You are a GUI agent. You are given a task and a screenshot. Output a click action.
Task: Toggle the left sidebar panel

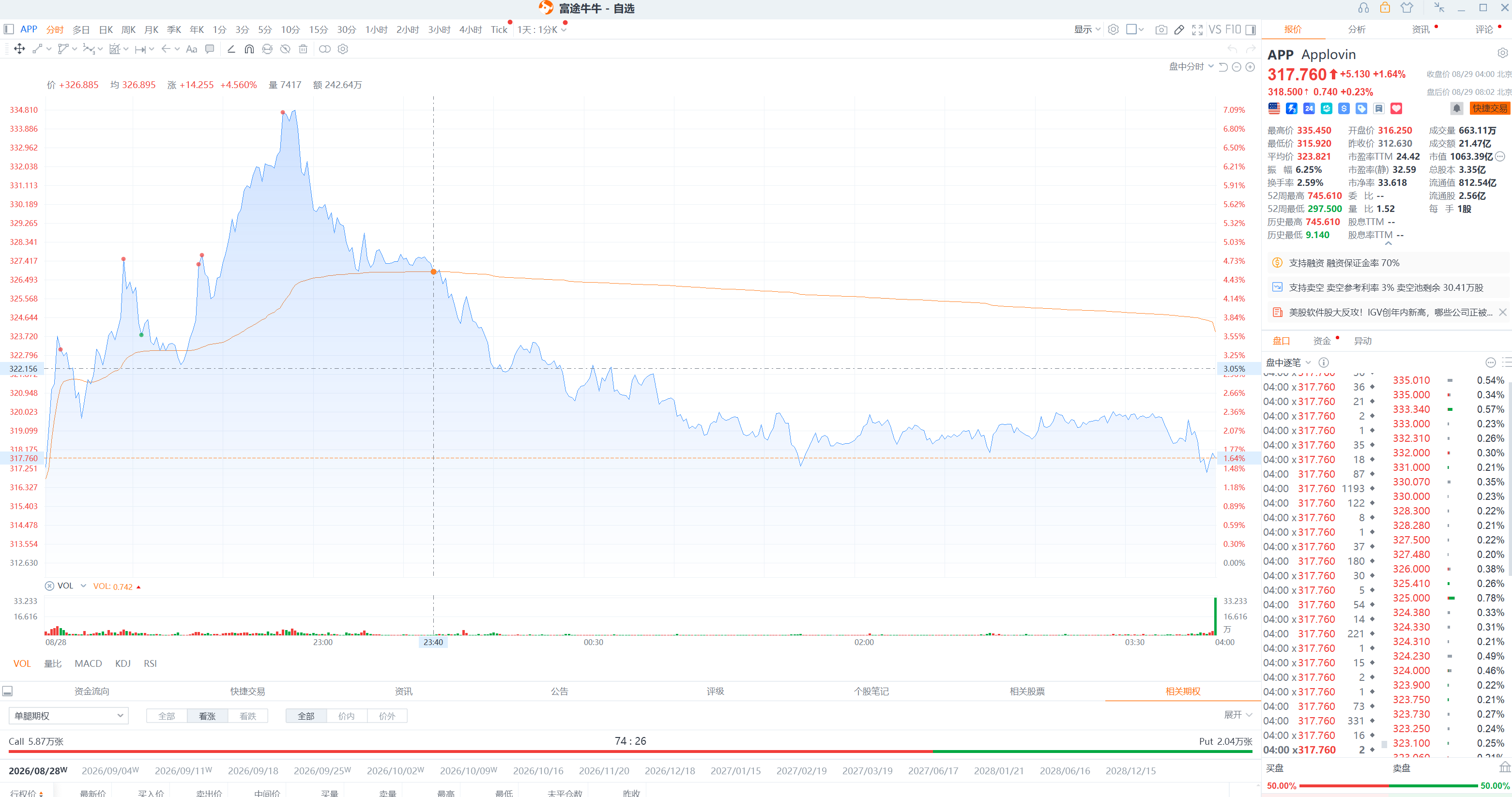(x=9, y=30)
